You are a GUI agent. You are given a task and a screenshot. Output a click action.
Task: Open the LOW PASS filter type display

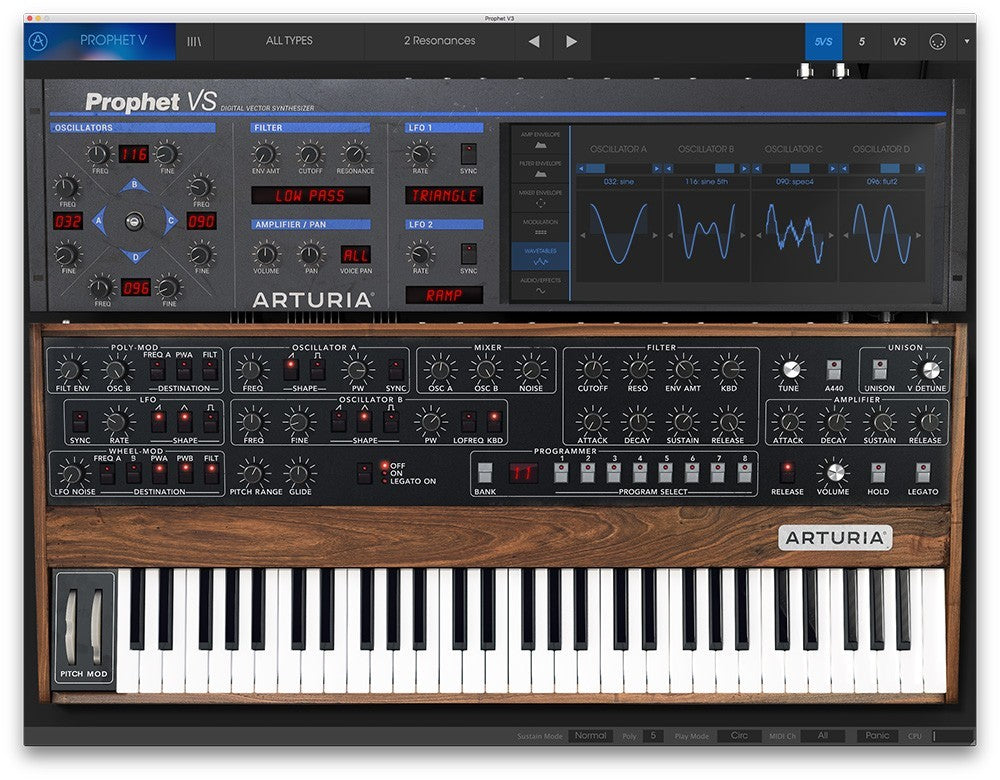[x=310, y=196]
